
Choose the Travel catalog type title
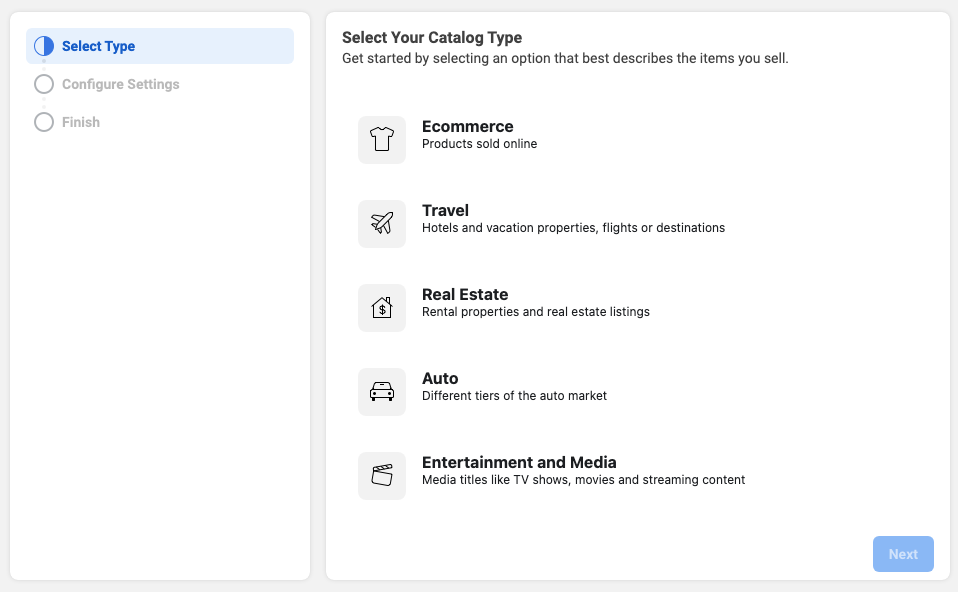pyautogui.click(x=445, y=210)
